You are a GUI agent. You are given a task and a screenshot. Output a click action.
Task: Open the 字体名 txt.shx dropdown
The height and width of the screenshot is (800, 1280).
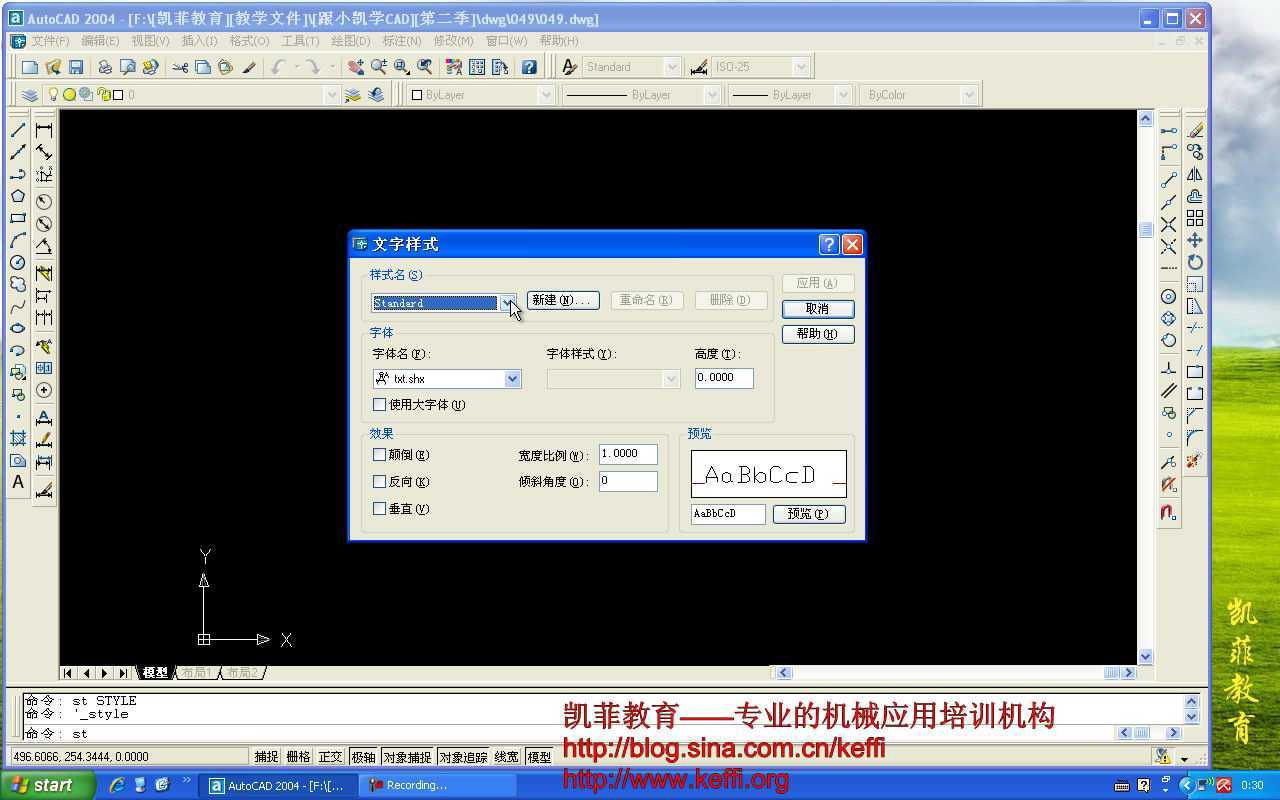point(512,379)
